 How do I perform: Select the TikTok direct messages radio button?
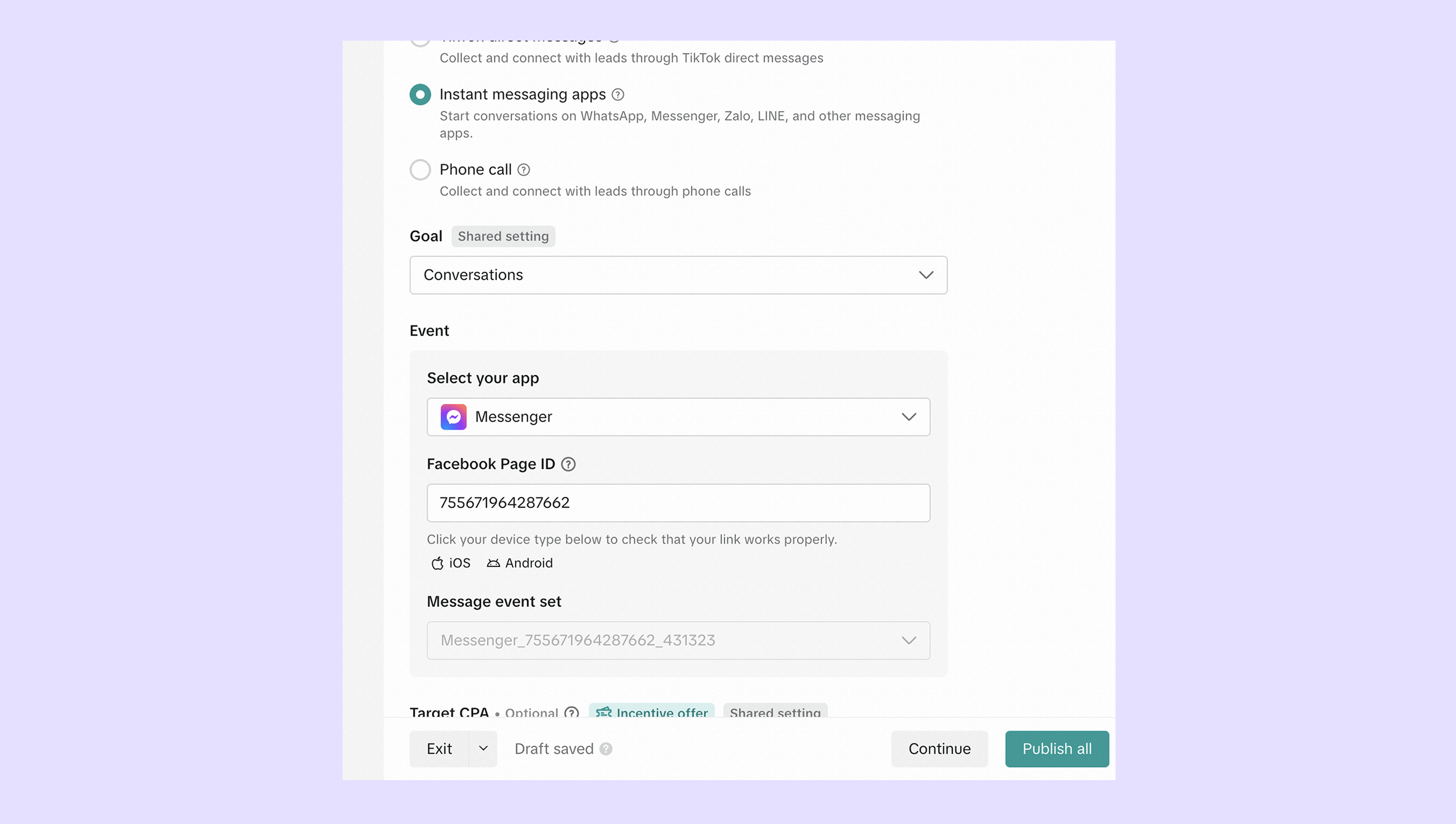pos(420,42)
